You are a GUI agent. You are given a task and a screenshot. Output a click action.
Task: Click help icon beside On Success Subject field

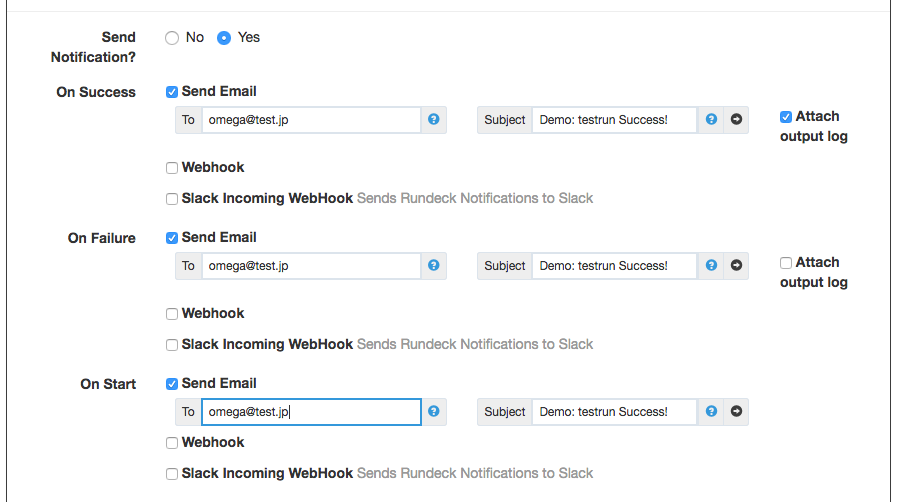pyautogui.click(x=711, y=120)
